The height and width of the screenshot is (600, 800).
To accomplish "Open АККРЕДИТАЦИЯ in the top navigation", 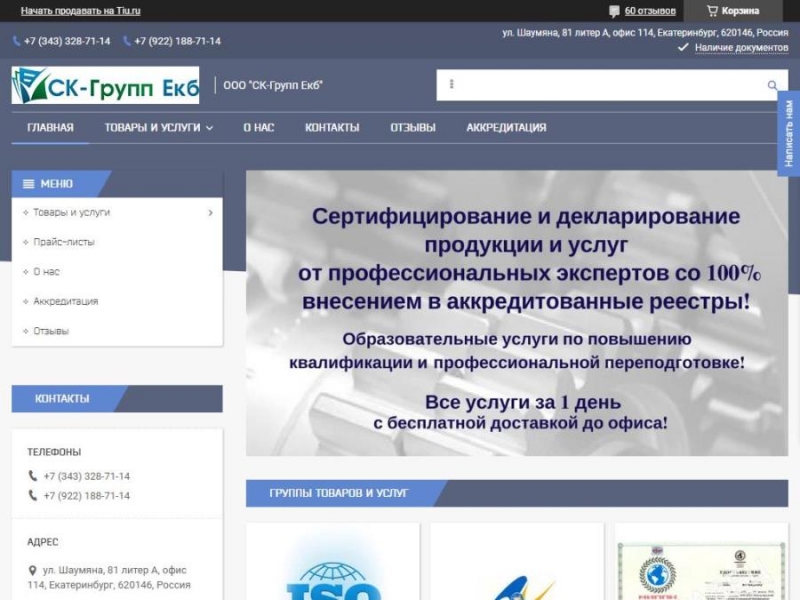I will 506,128.
